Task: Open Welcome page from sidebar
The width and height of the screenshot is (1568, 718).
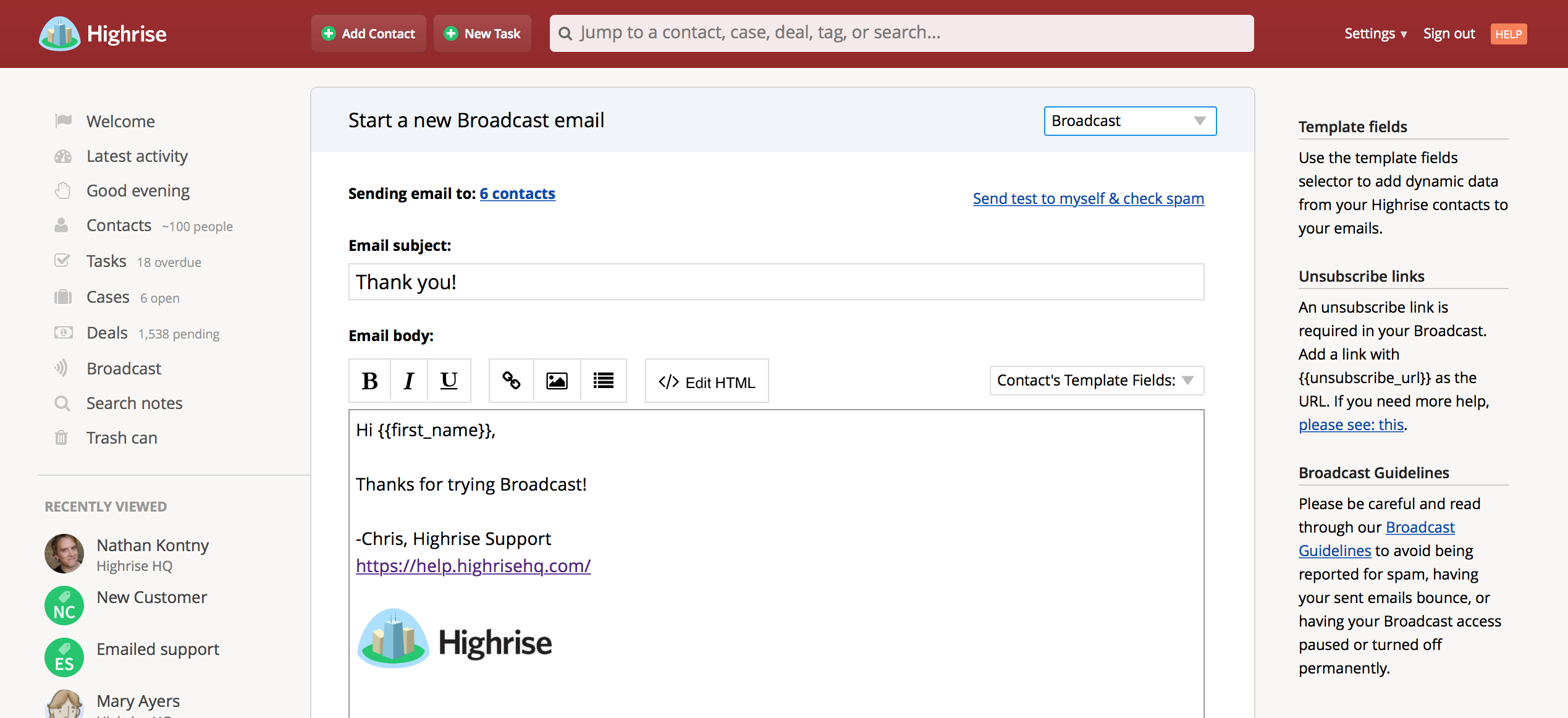Action: [x=120, y=121]
